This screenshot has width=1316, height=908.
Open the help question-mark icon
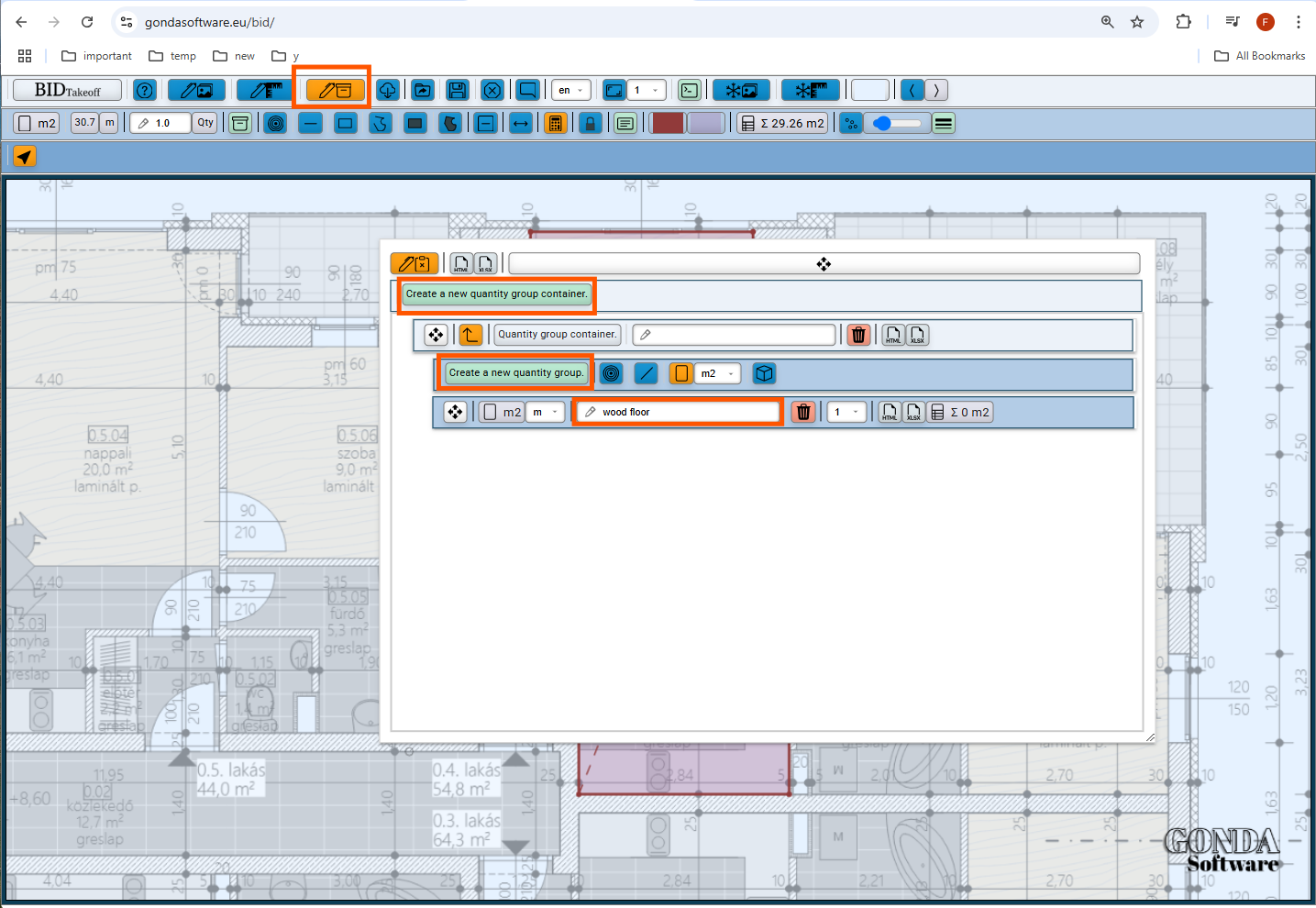[144, 90]
